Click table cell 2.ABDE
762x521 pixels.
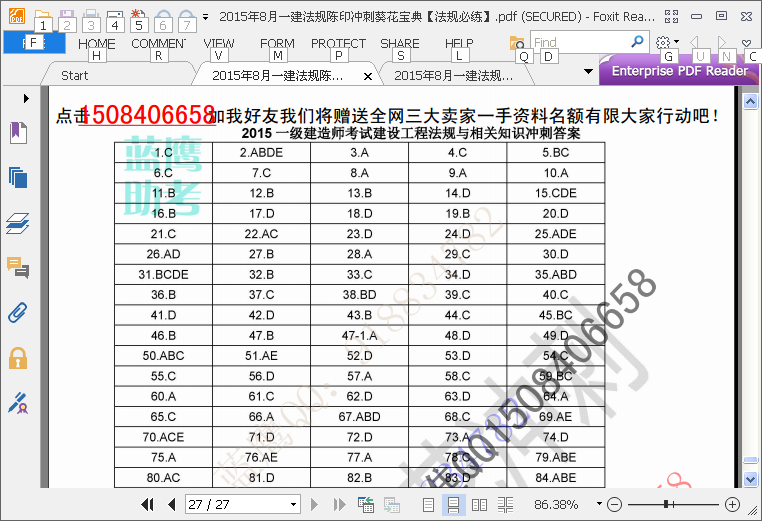tap(261, 153)
